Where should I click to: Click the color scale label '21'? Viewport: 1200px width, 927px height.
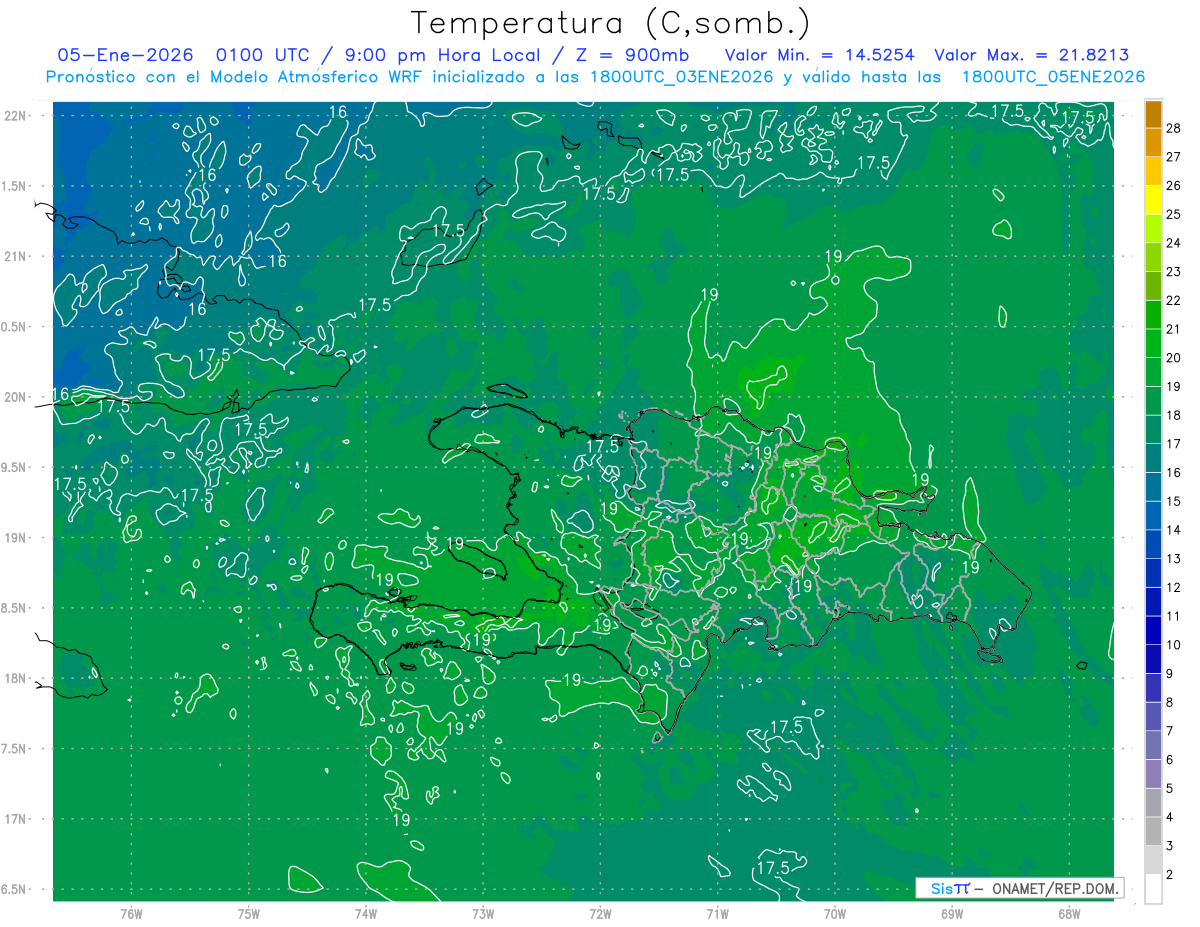click(1174, 329)
